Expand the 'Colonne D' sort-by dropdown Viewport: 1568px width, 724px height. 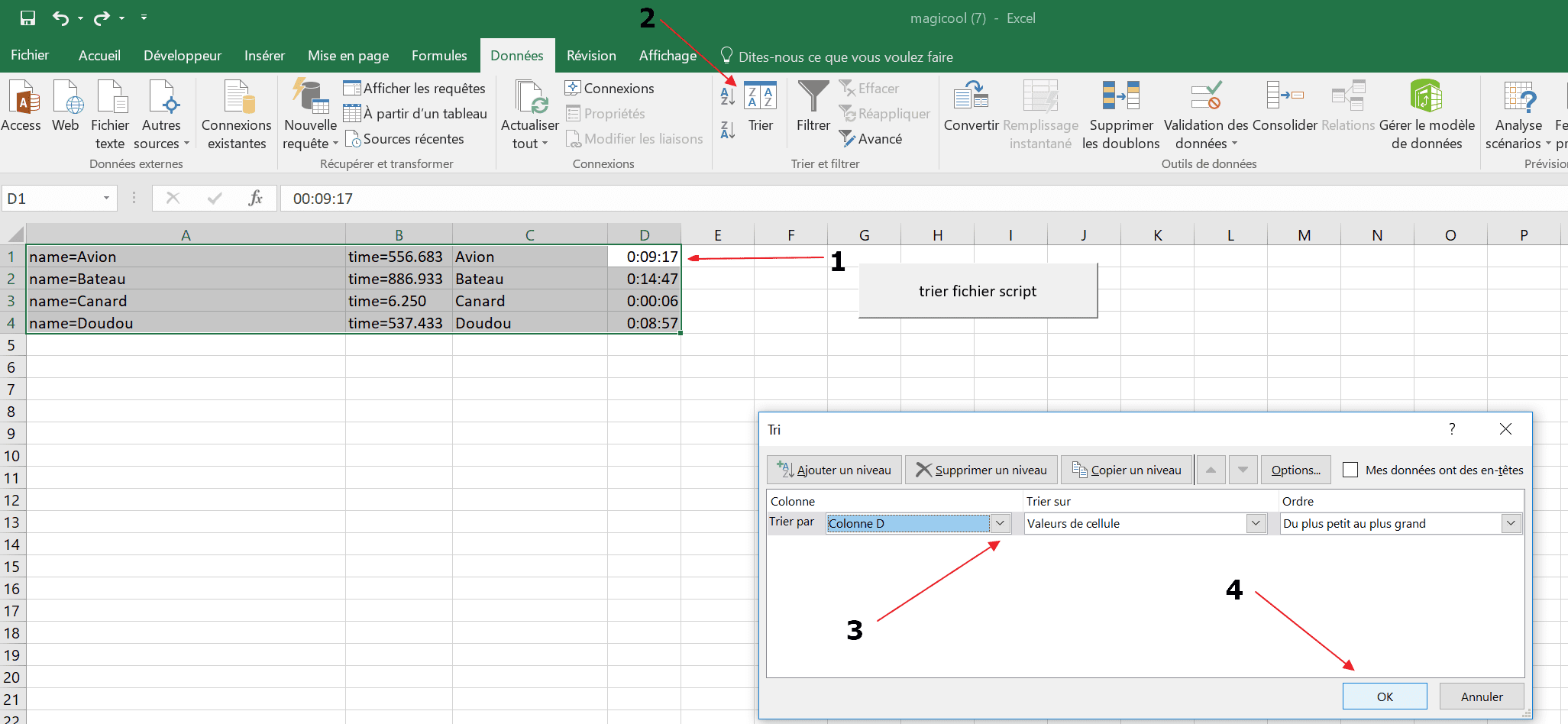(1000, 523)
